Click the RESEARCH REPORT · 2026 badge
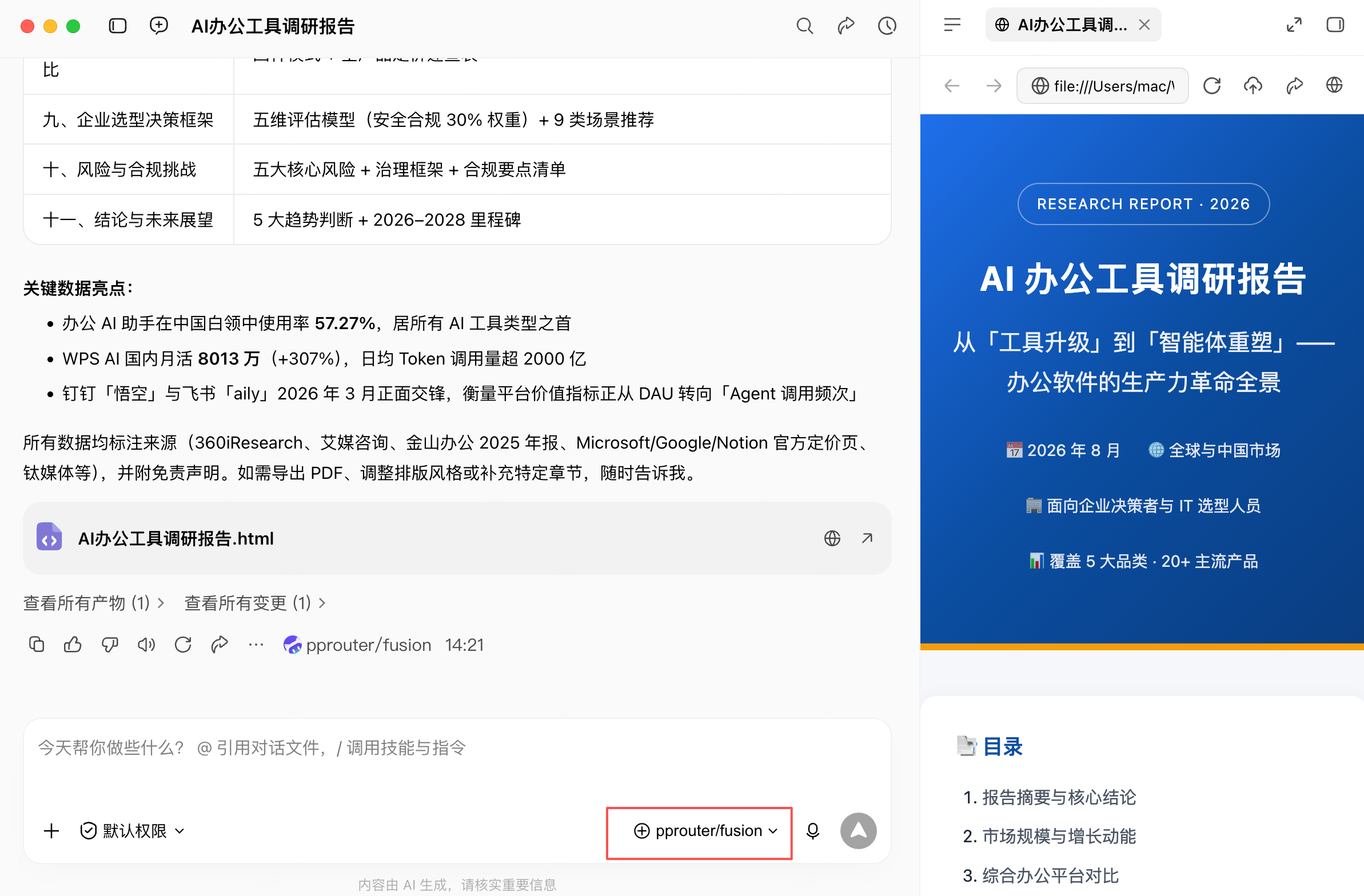Image resolution: width=1364 pixels, height=896 pixels. pos(1143,204)
